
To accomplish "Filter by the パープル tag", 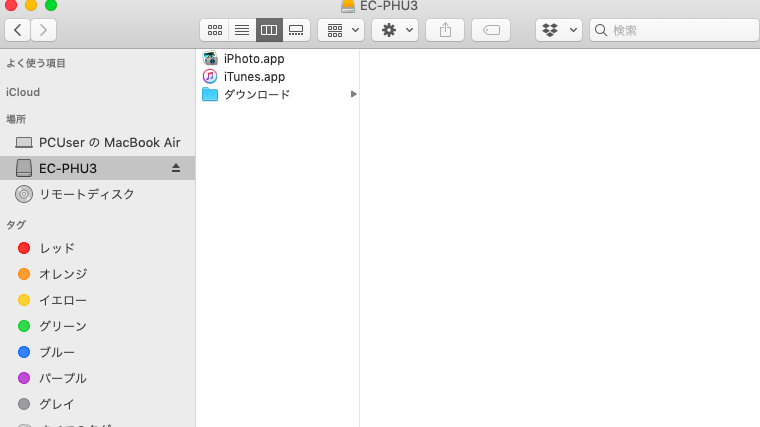I will coord(97,378).
